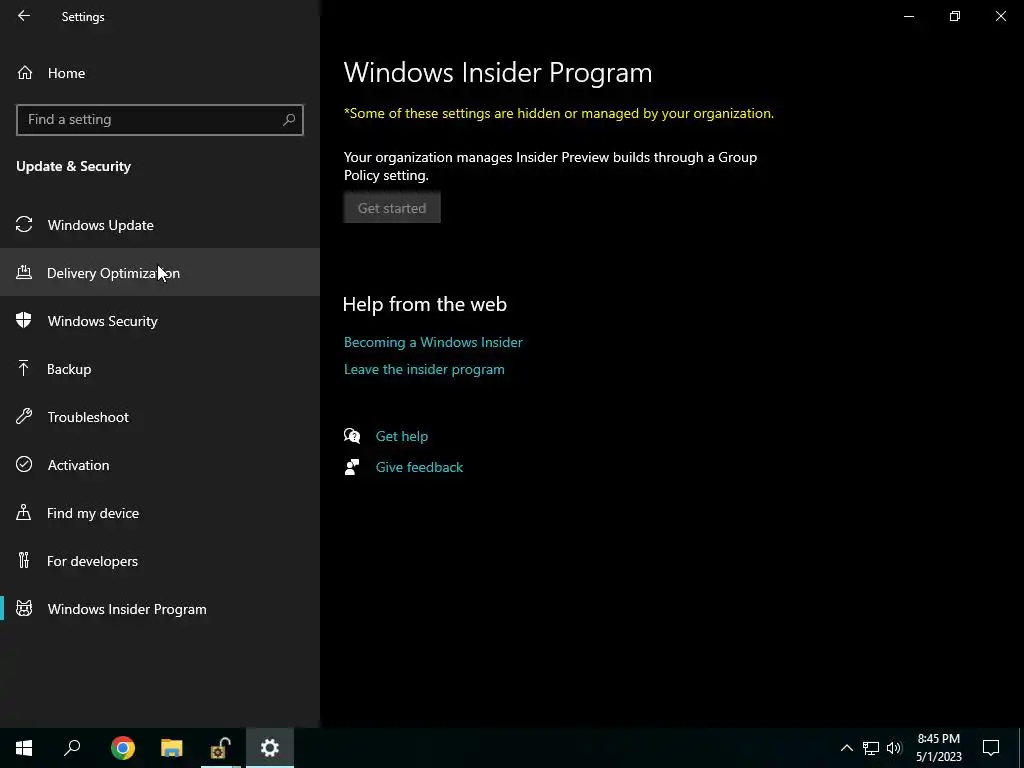Select Backup in the sidebar
Viewport: 1024px width, 768px height.
[160, 368]
